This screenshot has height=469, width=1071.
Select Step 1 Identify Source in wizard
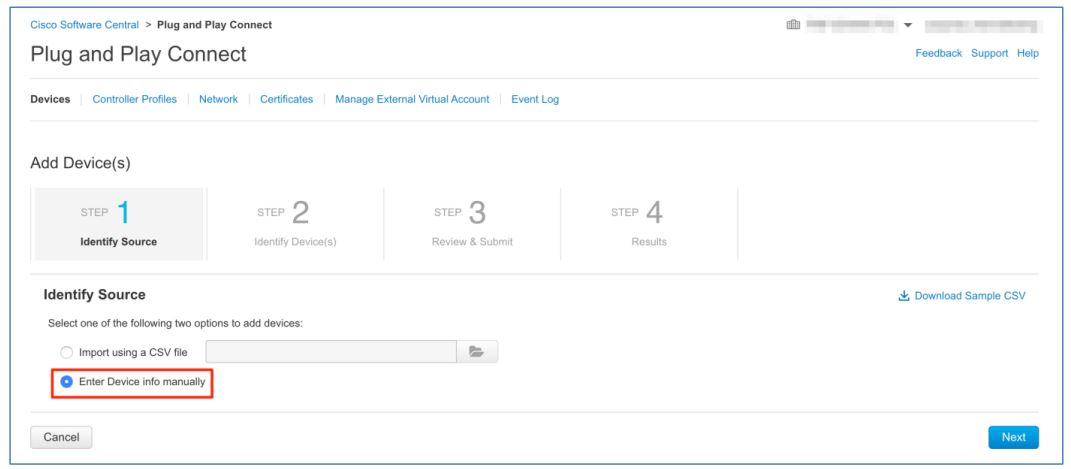point(118,224)
